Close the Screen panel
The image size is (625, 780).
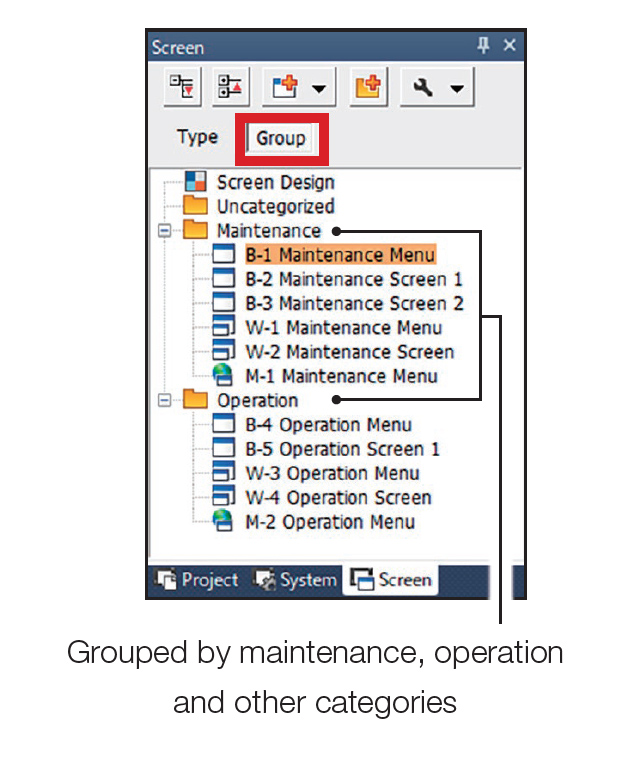click(x=509, y=46)
